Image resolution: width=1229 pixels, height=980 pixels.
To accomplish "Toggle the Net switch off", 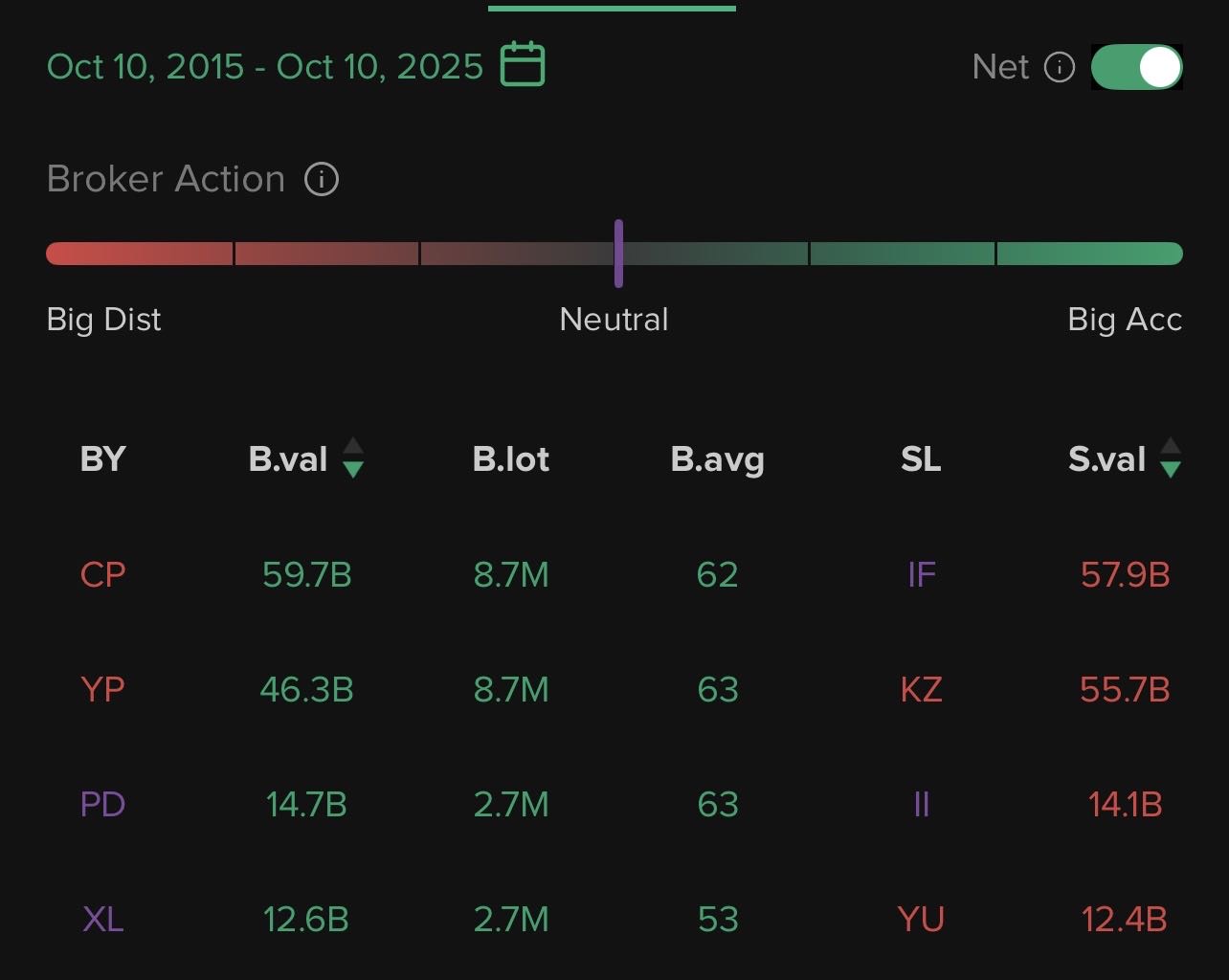I will click(1137, 67).
